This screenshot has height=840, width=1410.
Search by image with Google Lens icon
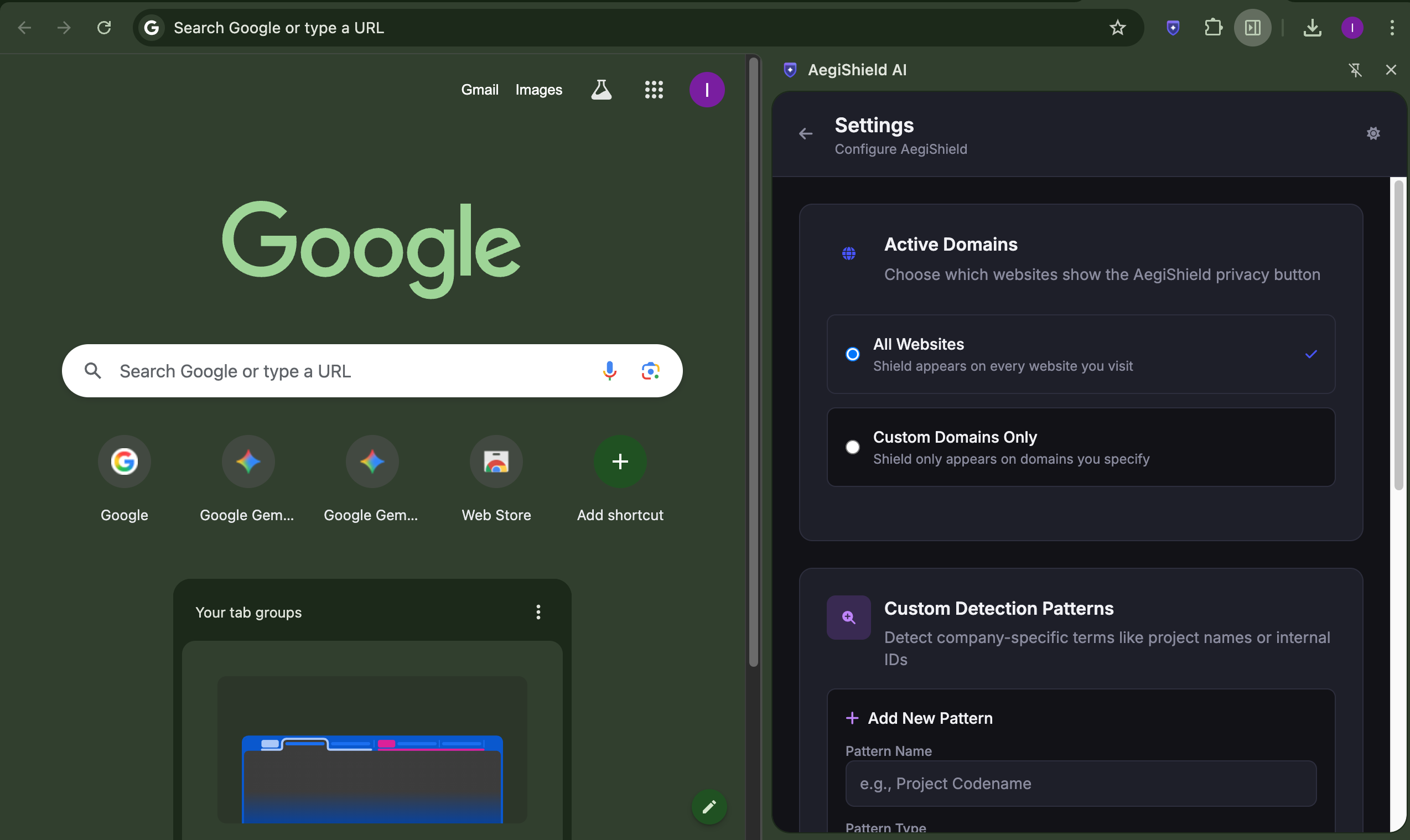coord(650,371)
